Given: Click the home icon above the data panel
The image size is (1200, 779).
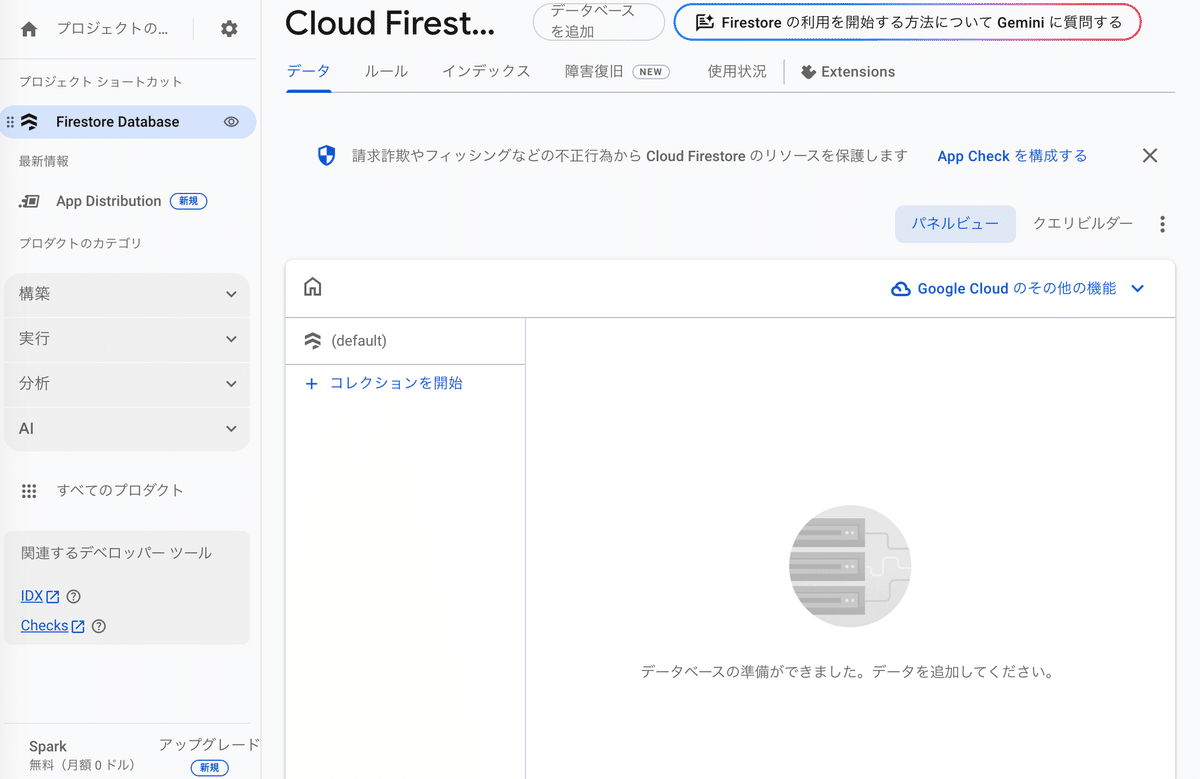Looking at the screenshot, I should coord(312,287).
